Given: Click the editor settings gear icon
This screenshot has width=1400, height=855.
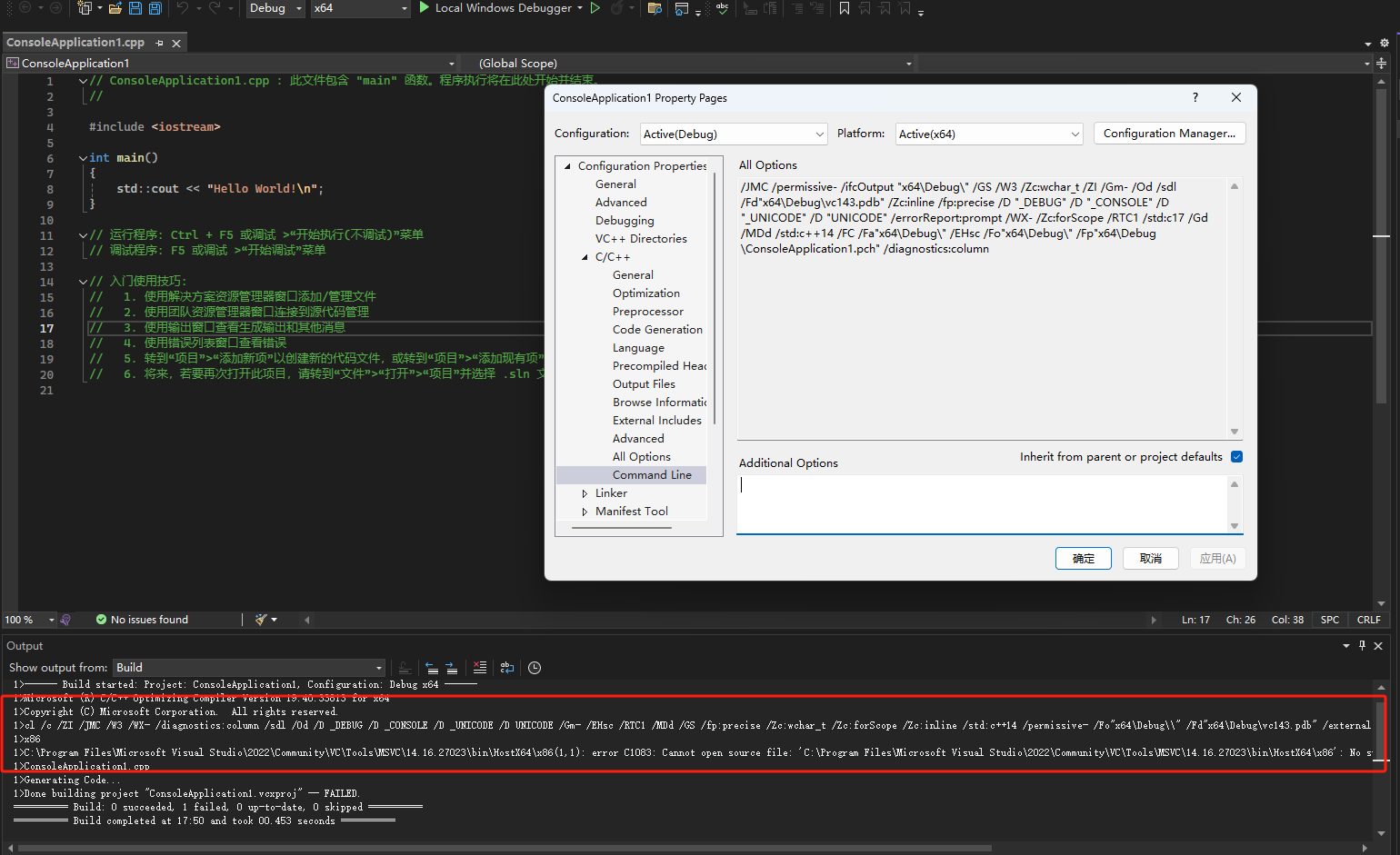Looking at the screenshot, I should point(1385,43).
